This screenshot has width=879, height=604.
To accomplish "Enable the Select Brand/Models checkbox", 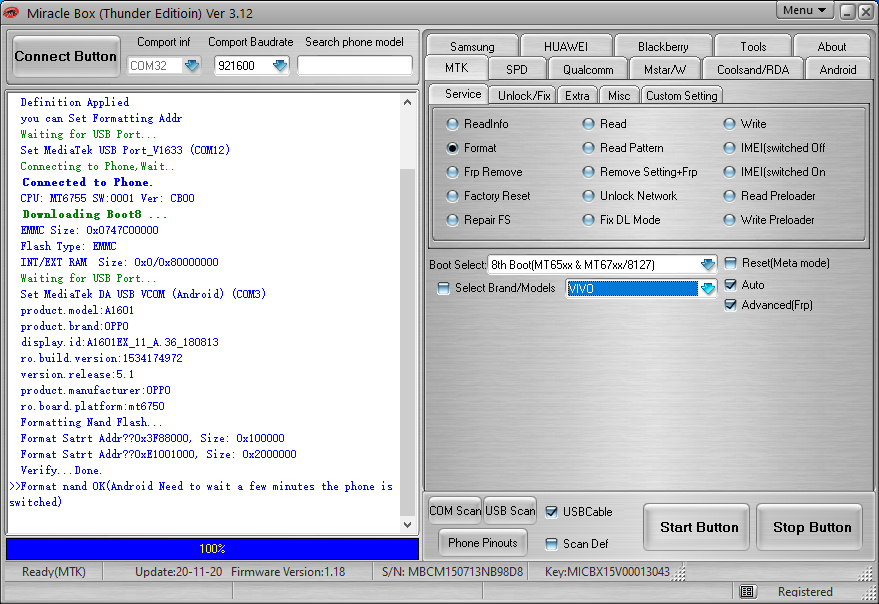I will click(x=443, y=288).
